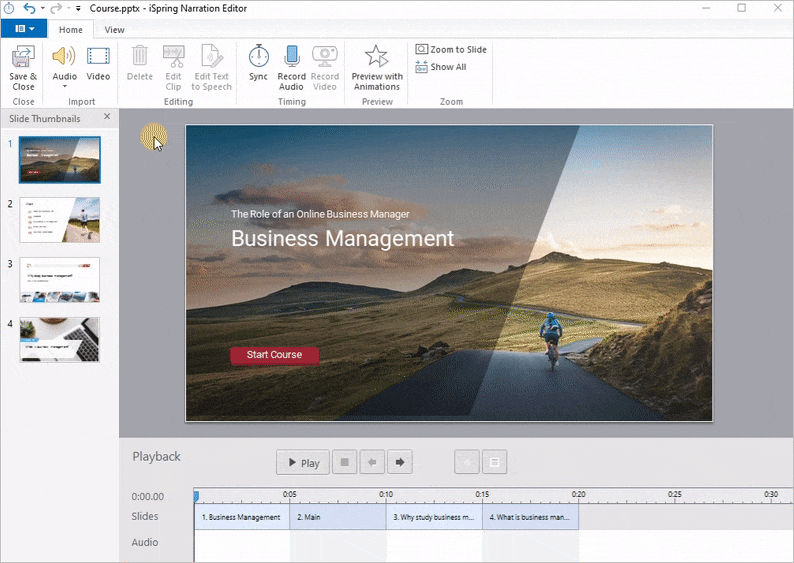Switch to the View tab

(x=114, y=30)
